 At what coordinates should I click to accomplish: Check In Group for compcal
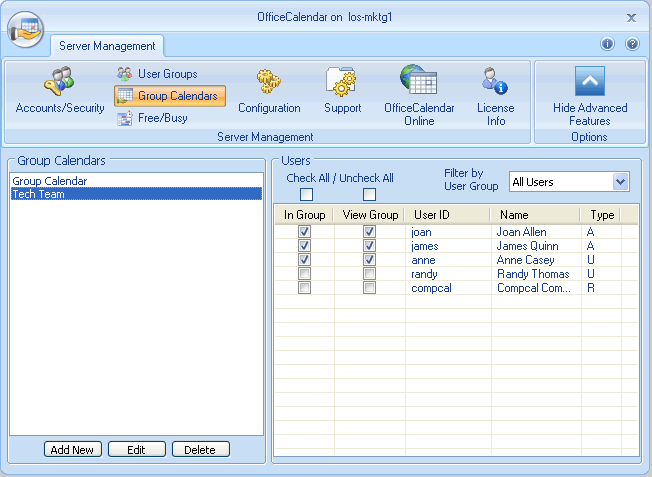coord(304,288)
